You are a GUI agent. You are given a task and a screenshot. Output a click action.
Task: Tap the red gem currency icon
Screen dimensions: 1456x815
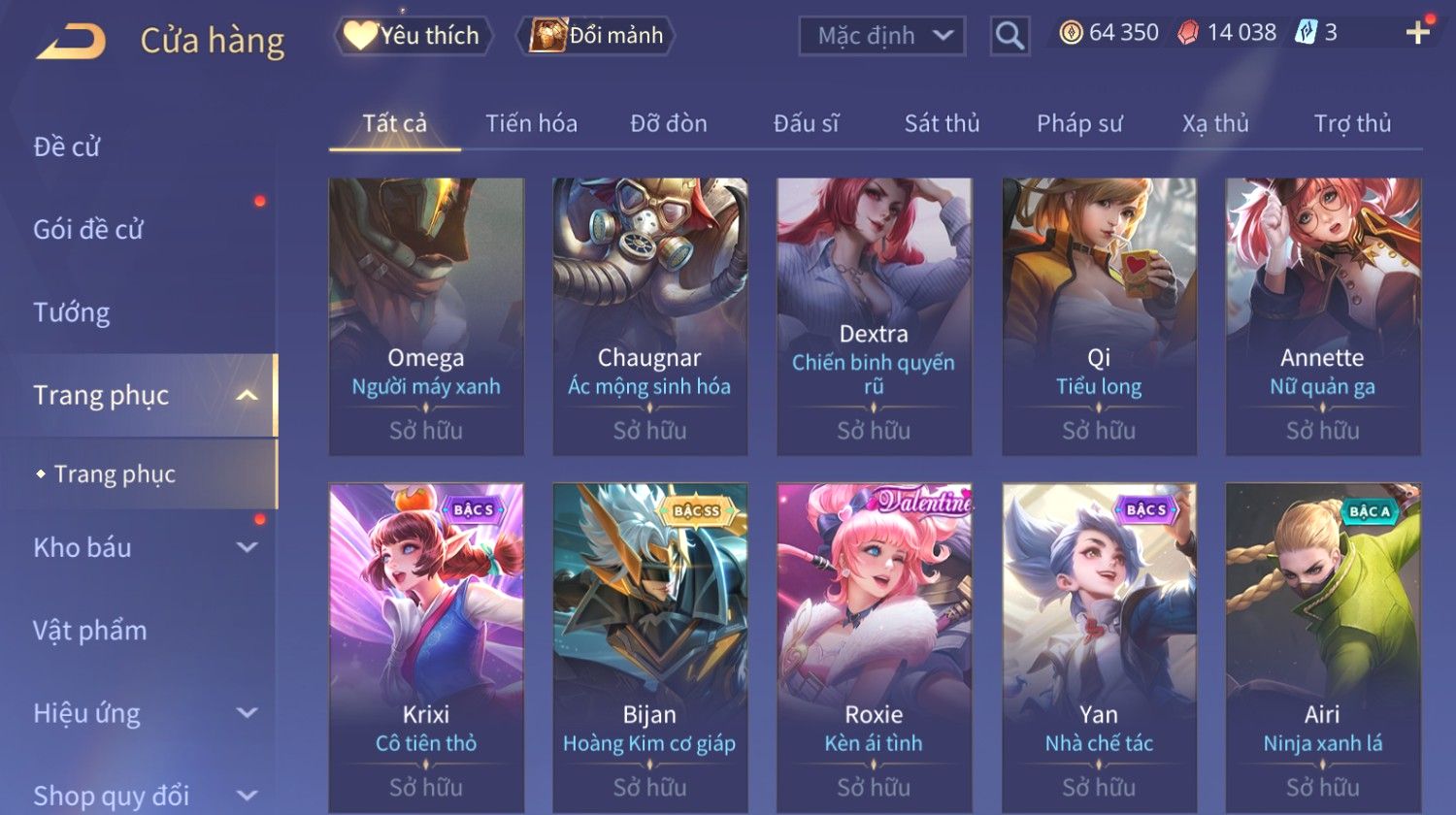pyautogui.click(x=1188, y=33)
